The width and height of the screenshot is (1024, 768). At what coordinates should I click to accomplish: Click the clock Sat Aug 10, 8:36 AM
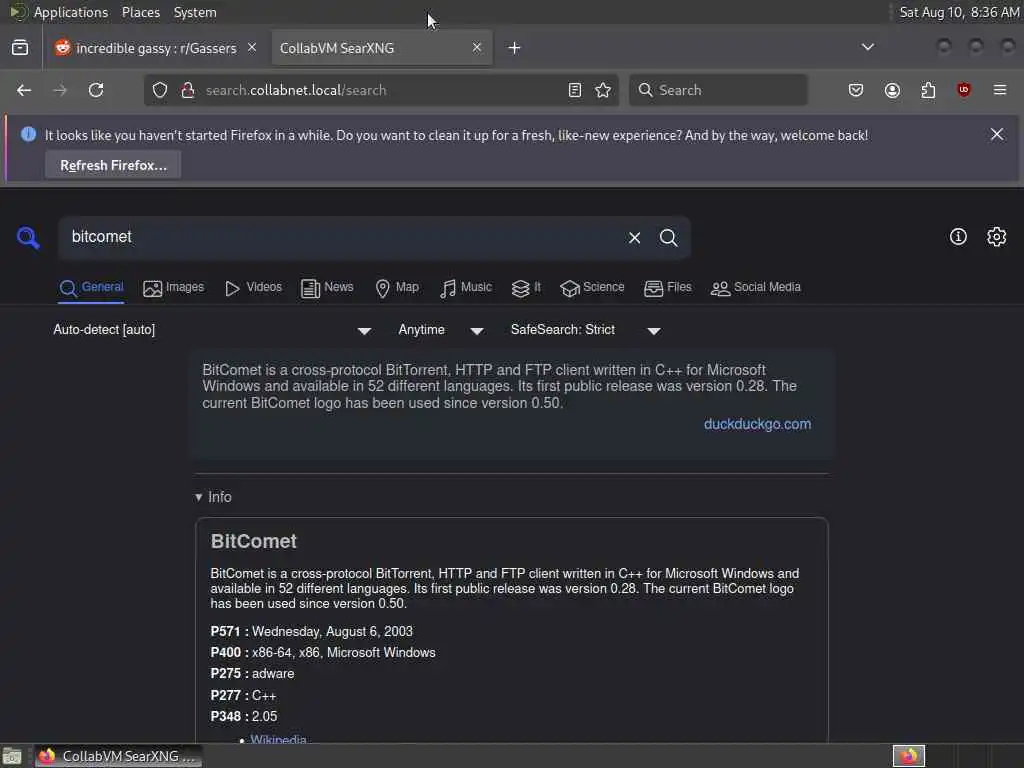(959, 12)
